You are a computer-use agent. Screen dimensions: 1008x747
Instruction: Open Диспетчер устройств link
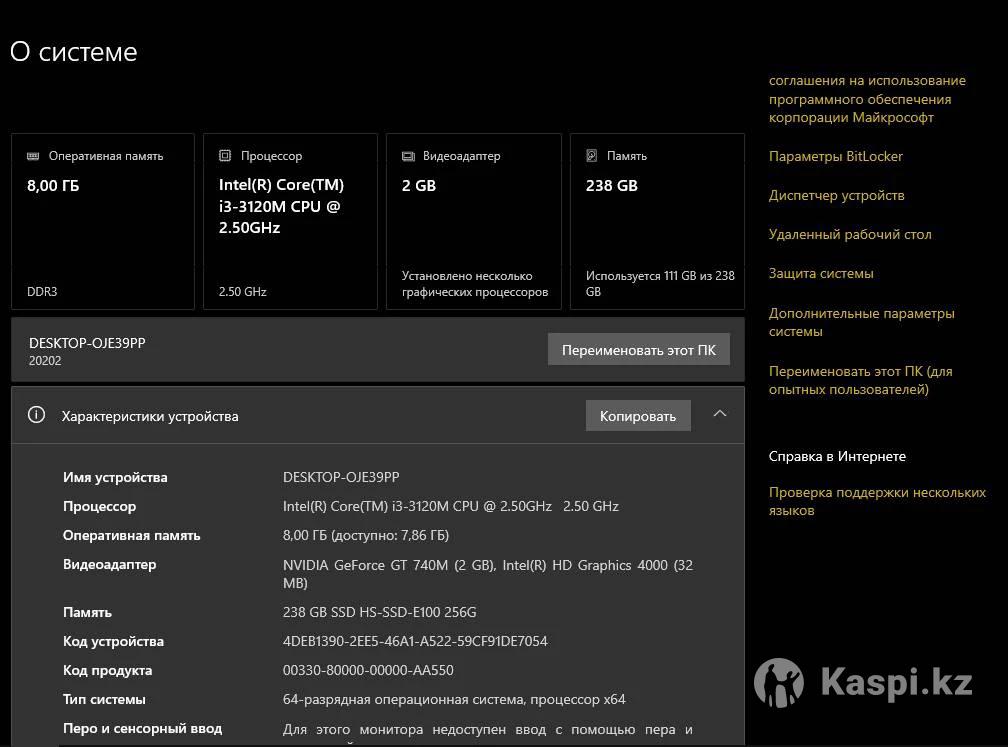[836, 195]
